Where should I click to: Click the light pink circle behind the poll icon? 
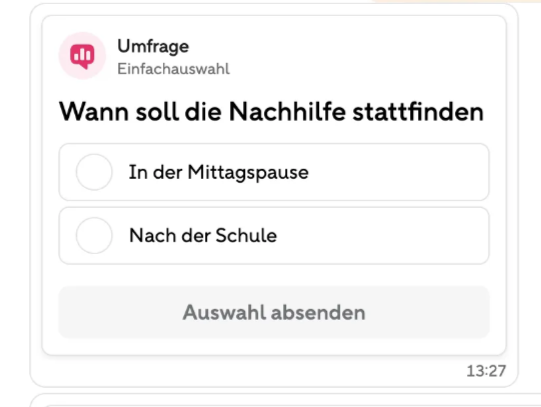tap(82, 56)
